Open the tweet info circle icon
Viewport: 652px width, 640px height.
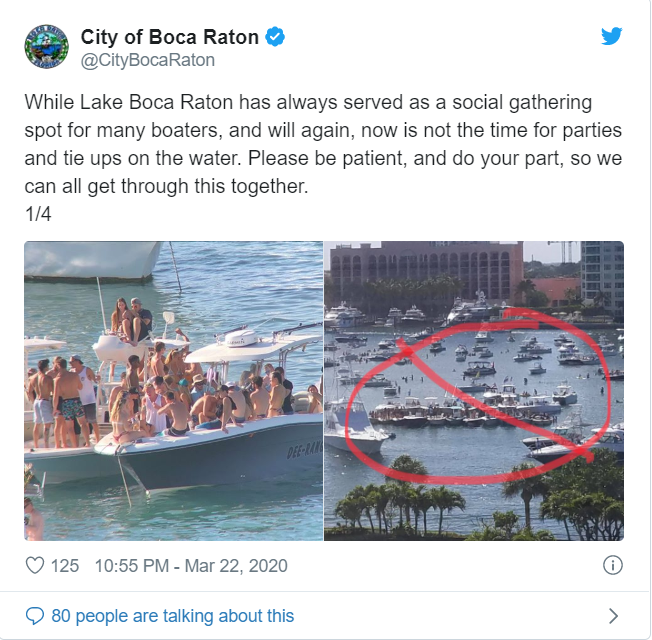click(x=612, y=565)
